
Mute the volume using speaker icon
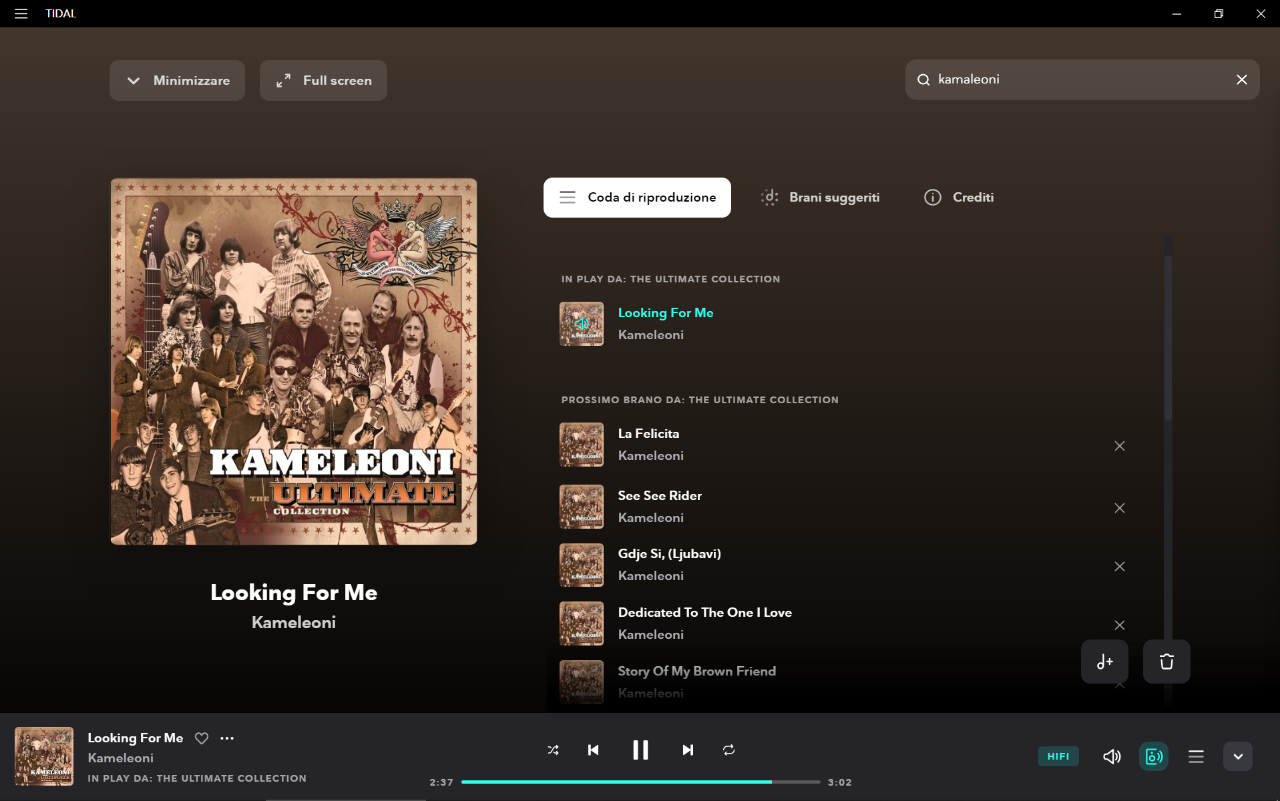click(1112, 757)
